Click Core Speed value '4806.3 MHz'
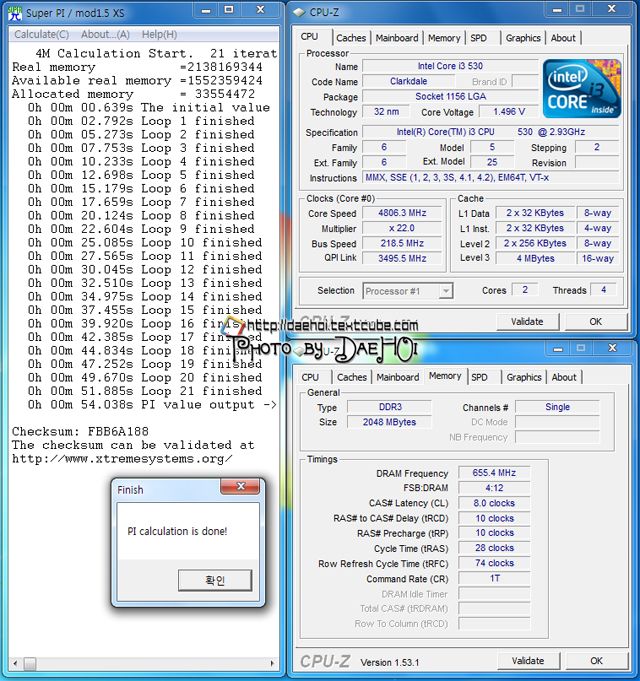Viewport: 640px width, 681px height. (x=402, y=213)
